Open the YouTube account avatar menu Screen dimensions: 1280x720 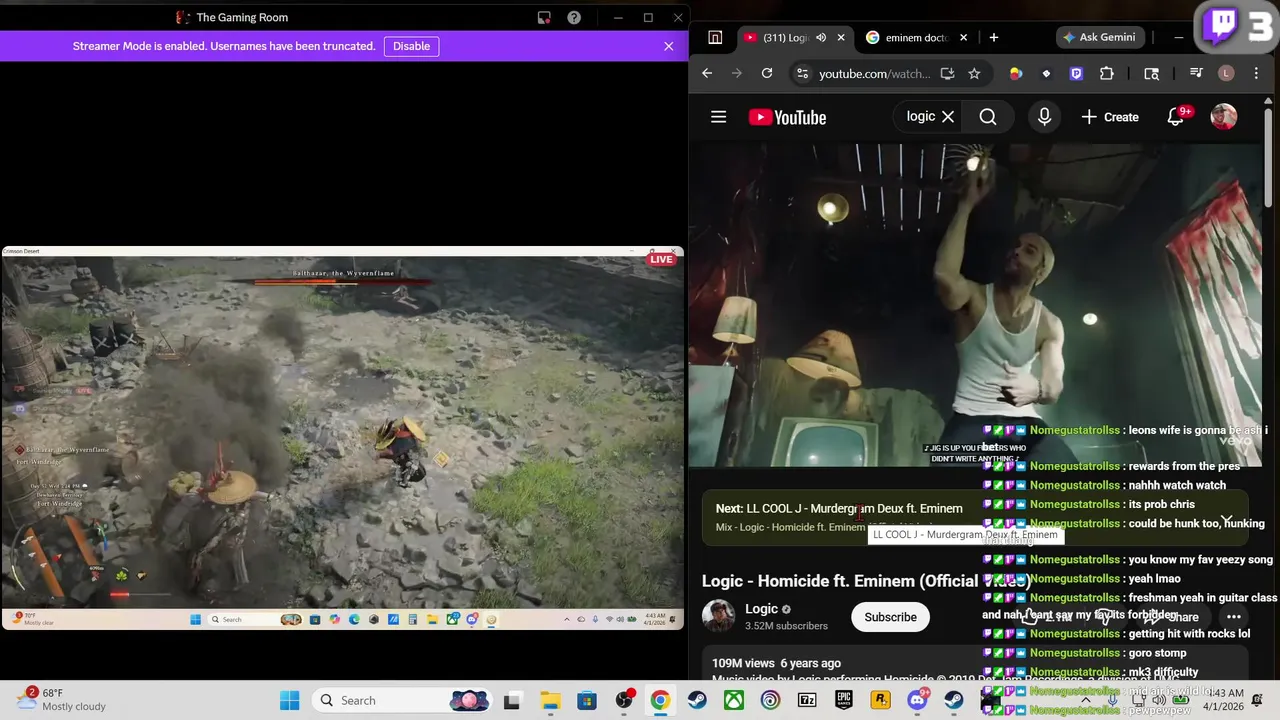1224,117
